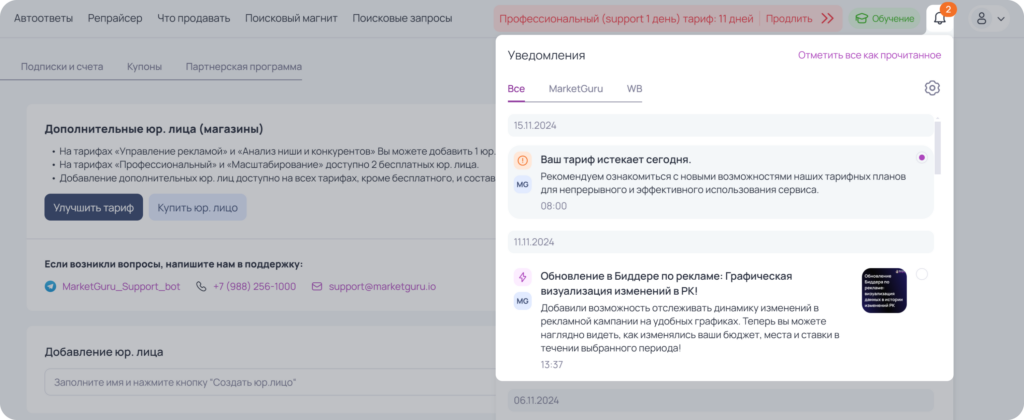Open the Bidder update notification thumbnail
The height and width of the screenshot is (420, 1024).
884,290
